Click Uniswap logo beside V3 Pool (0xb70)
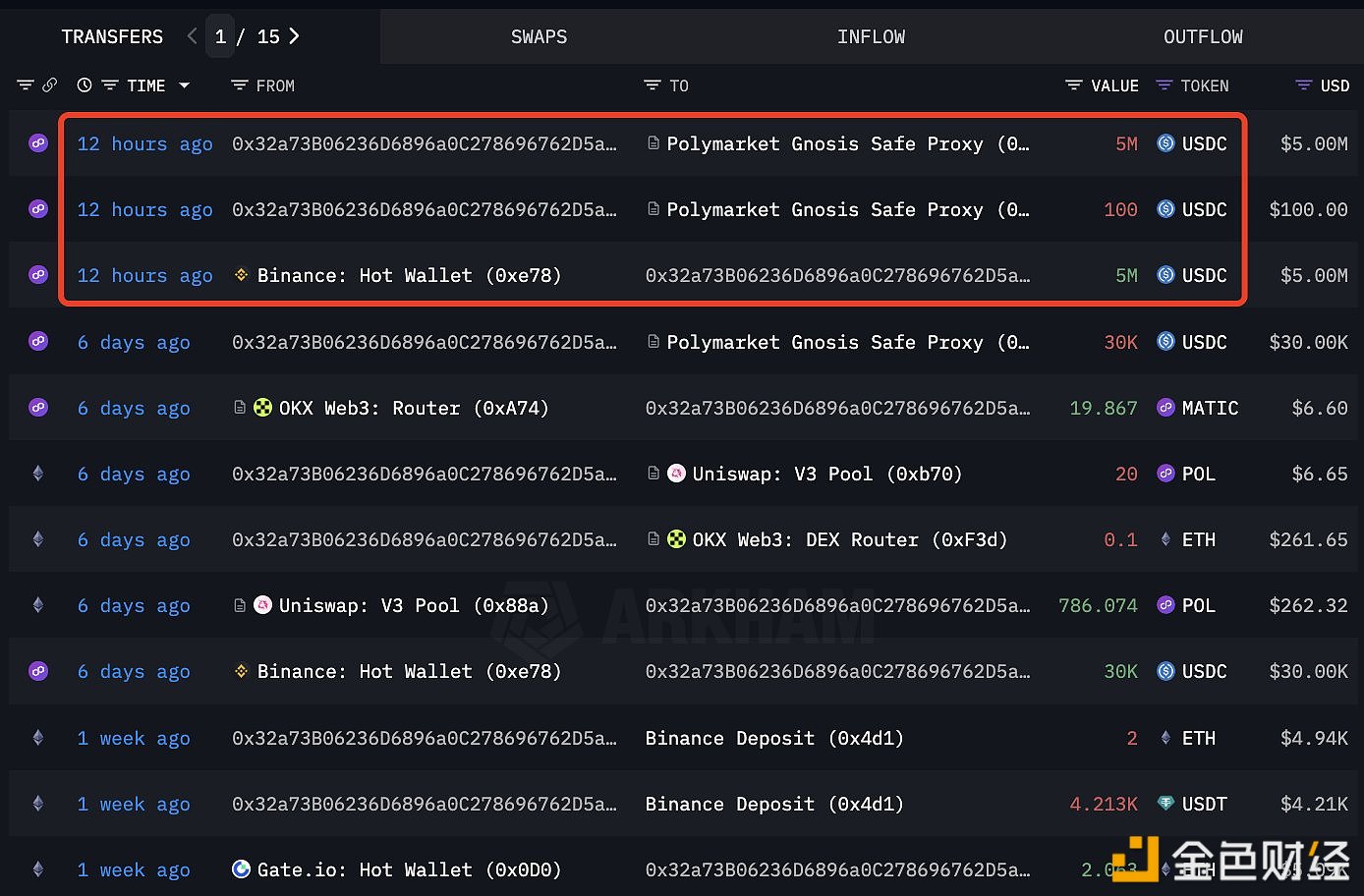Screen dimensions: 1364x896 click(x=676, y=474)
